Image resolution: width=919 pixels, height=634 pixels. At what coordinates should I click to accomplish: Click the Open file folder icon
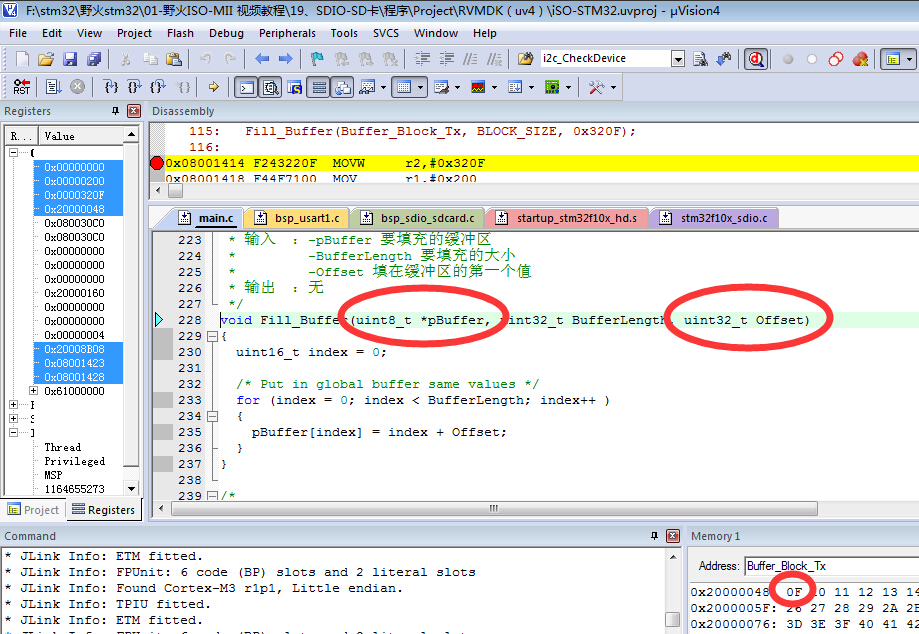pyautogui.click(x=46, y=59)
